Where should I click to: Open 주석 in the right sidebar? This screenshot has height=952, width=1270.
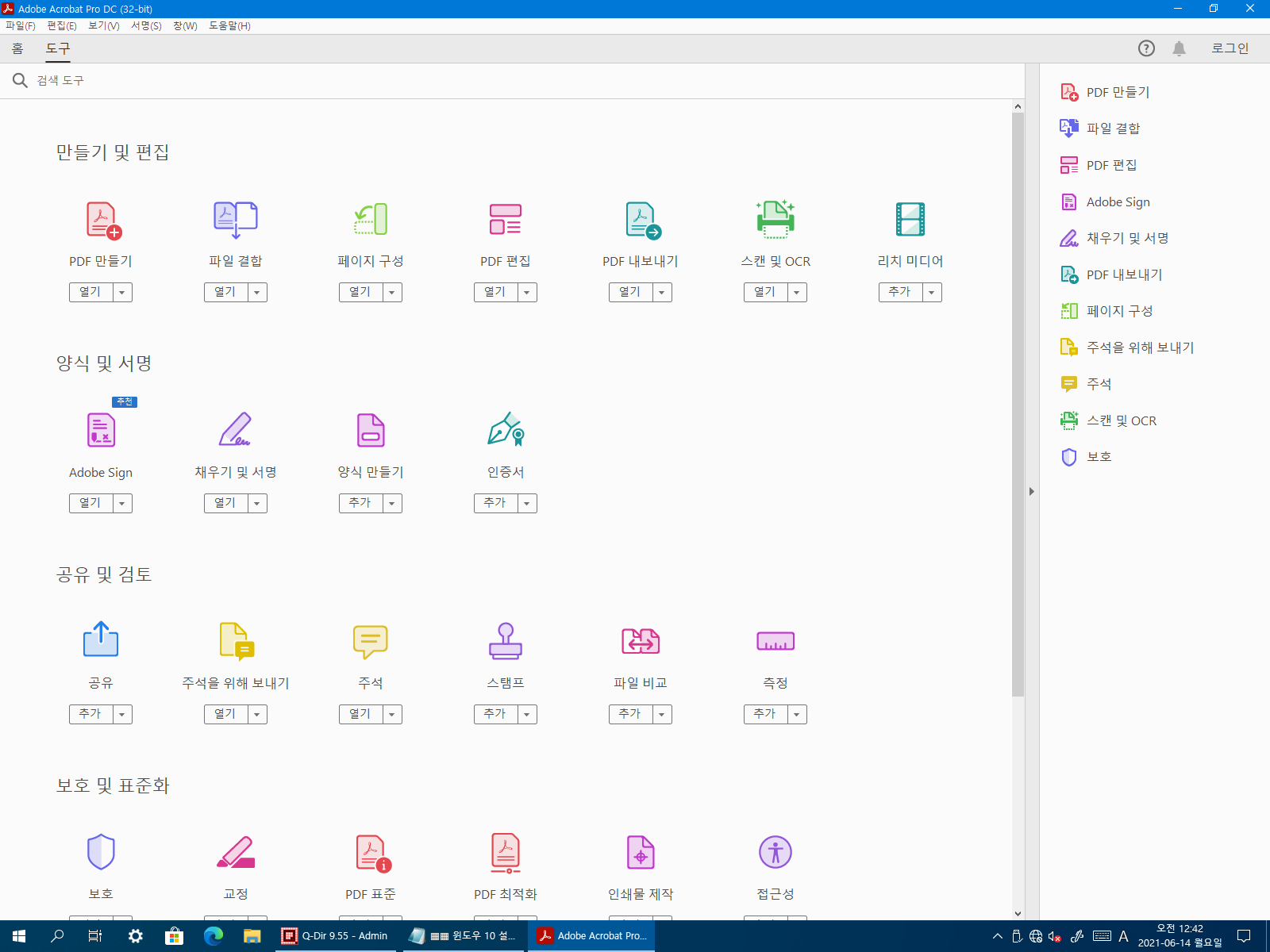point(1086,384)
